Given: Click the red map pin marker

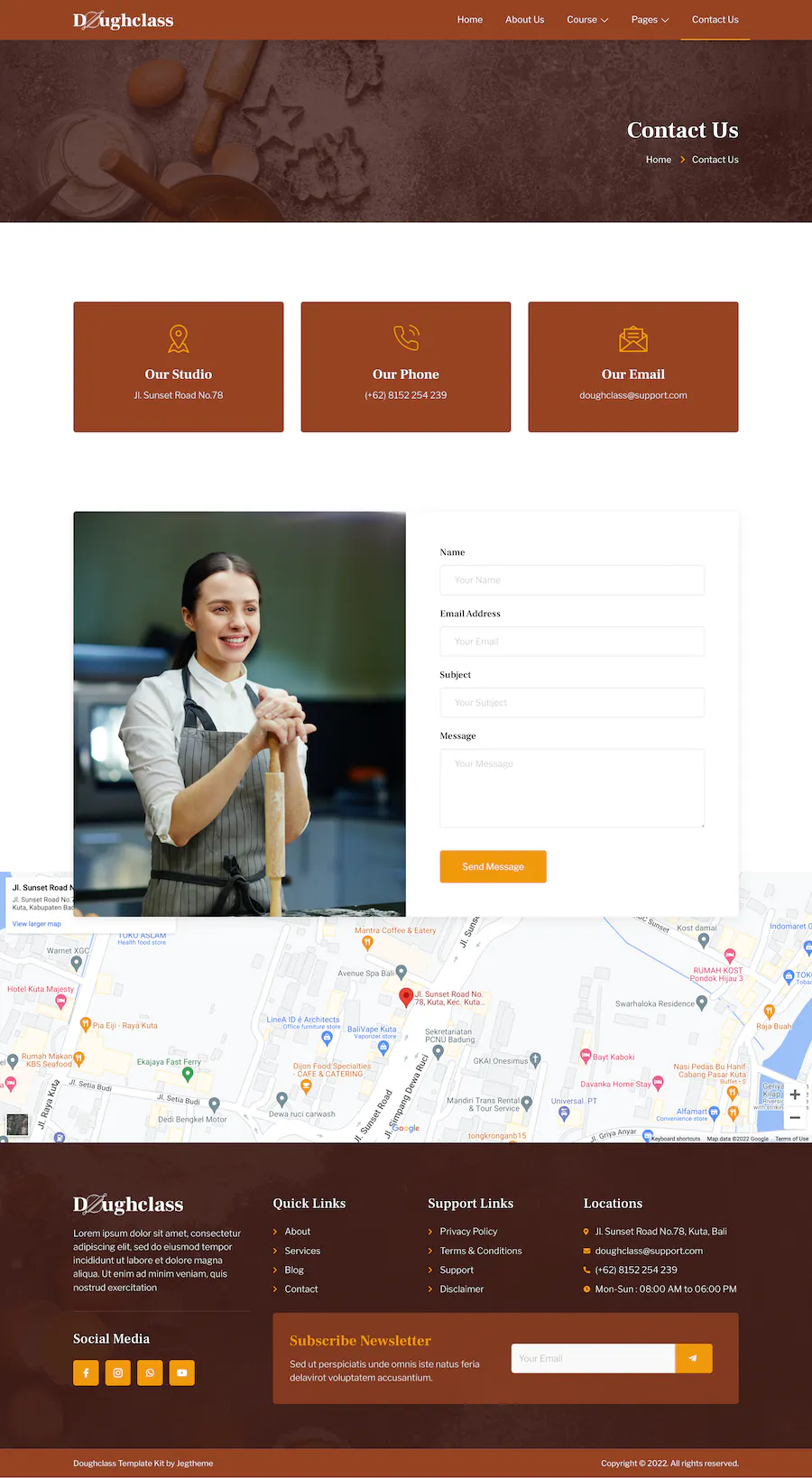Looking at the screenshot, I should [x=406, y=997].
